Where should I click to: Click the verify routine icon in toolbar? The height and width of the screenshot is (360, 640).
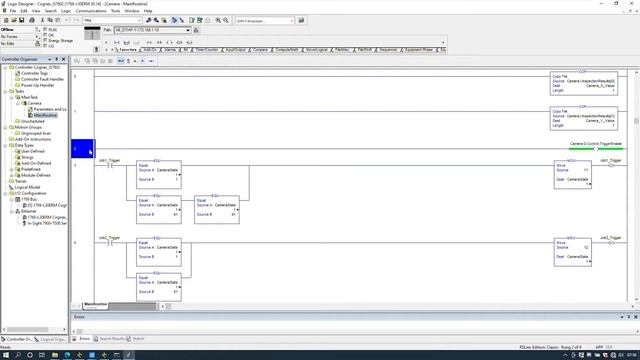coord(191,20)
